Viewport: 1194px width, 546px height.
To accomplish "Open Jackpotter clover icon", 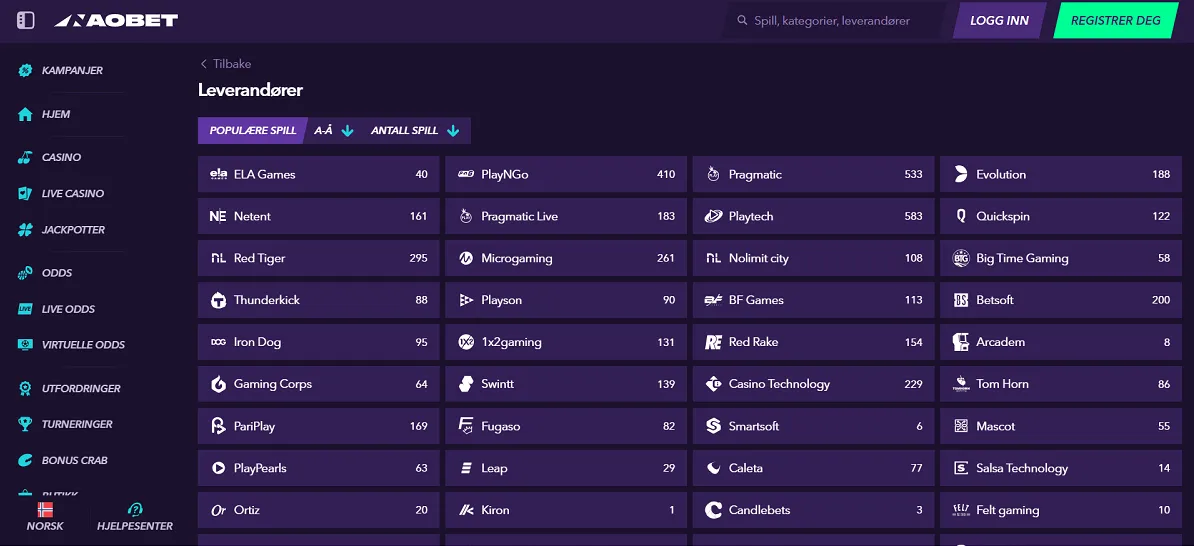I will [25, 230].
